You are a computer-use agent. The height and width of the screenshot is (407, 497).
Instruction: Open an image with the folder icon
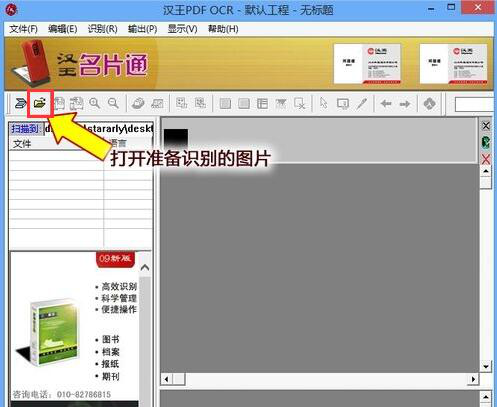(x=40, y=103)
